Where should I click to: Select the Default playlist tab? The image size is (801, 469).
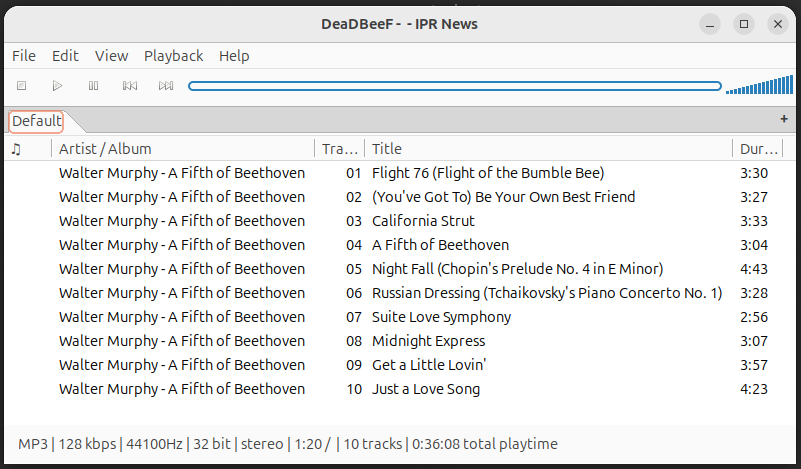36,121
